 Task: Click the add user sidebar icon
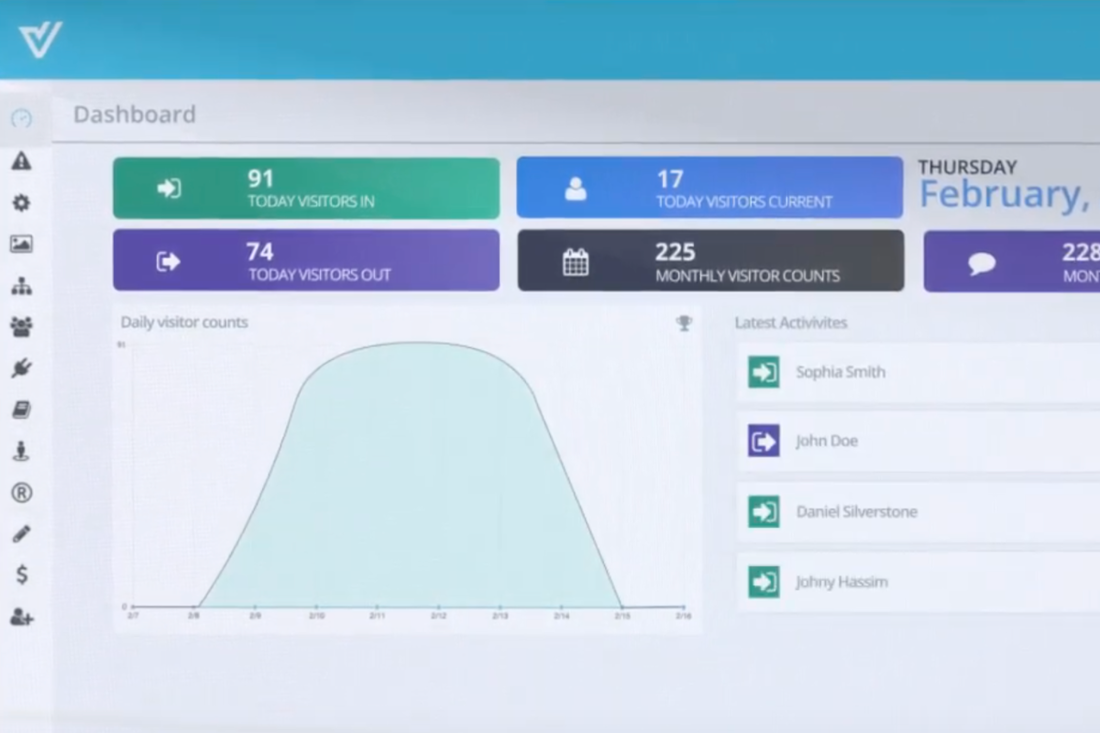tap(21, 617)
